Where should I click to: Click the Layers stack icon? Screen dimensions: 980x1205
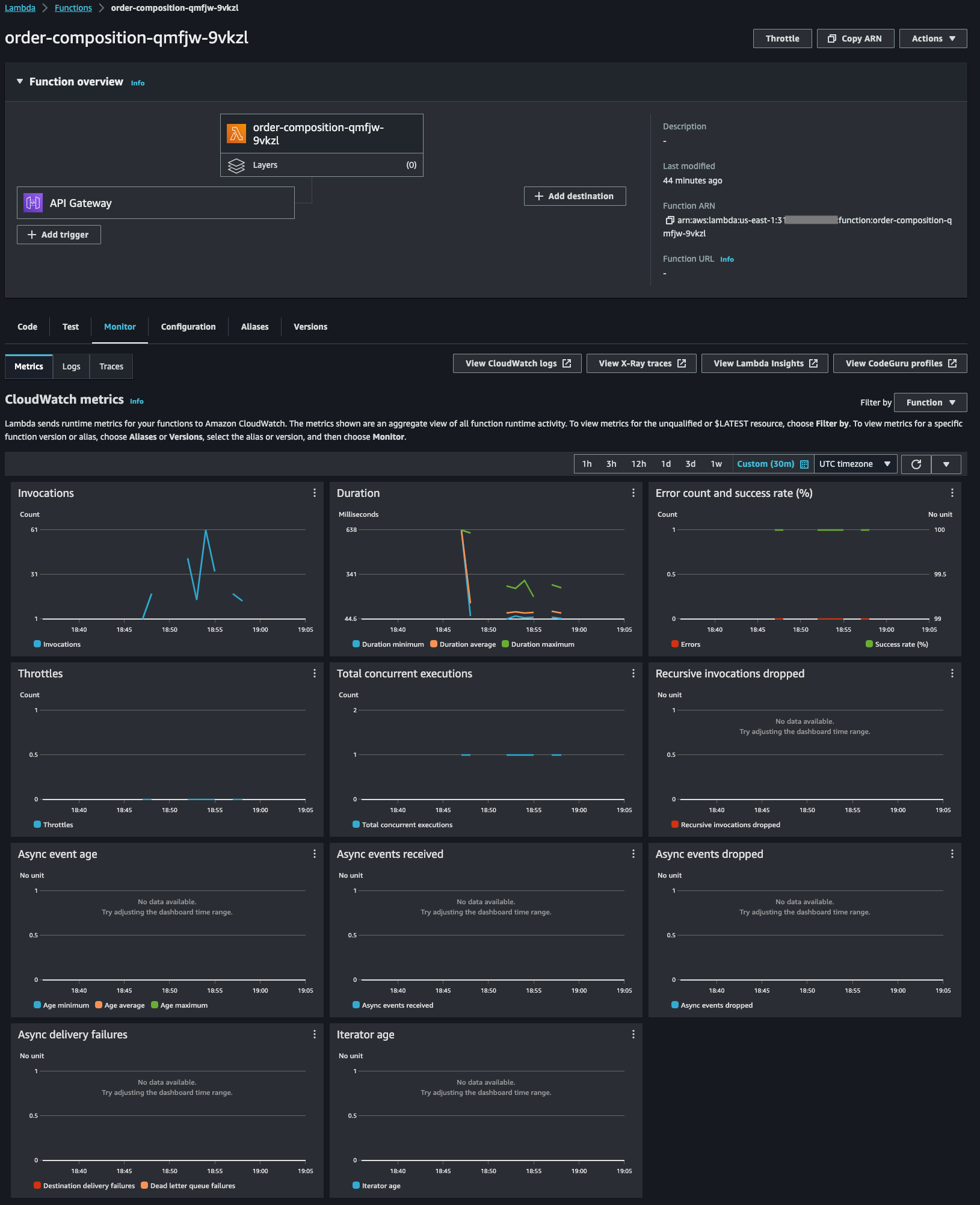[236, 165]
